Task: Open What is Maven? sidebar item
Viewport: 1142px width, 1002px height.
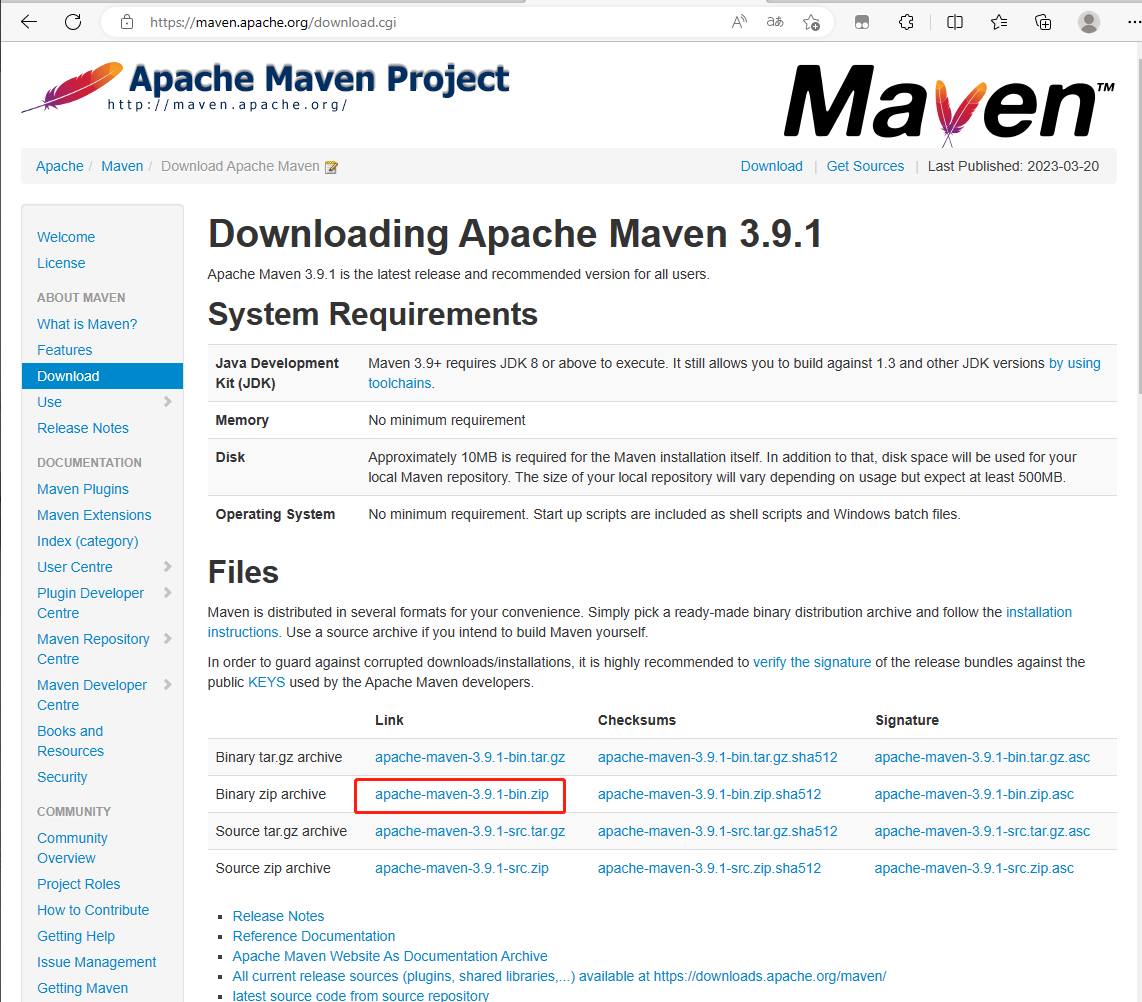Action: [x=87, y=324]
